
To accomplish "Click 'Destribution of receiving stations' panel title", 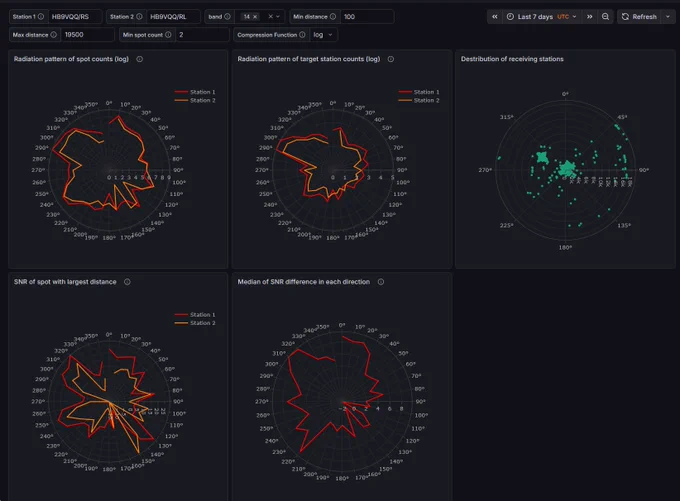I will click(512, 59).
